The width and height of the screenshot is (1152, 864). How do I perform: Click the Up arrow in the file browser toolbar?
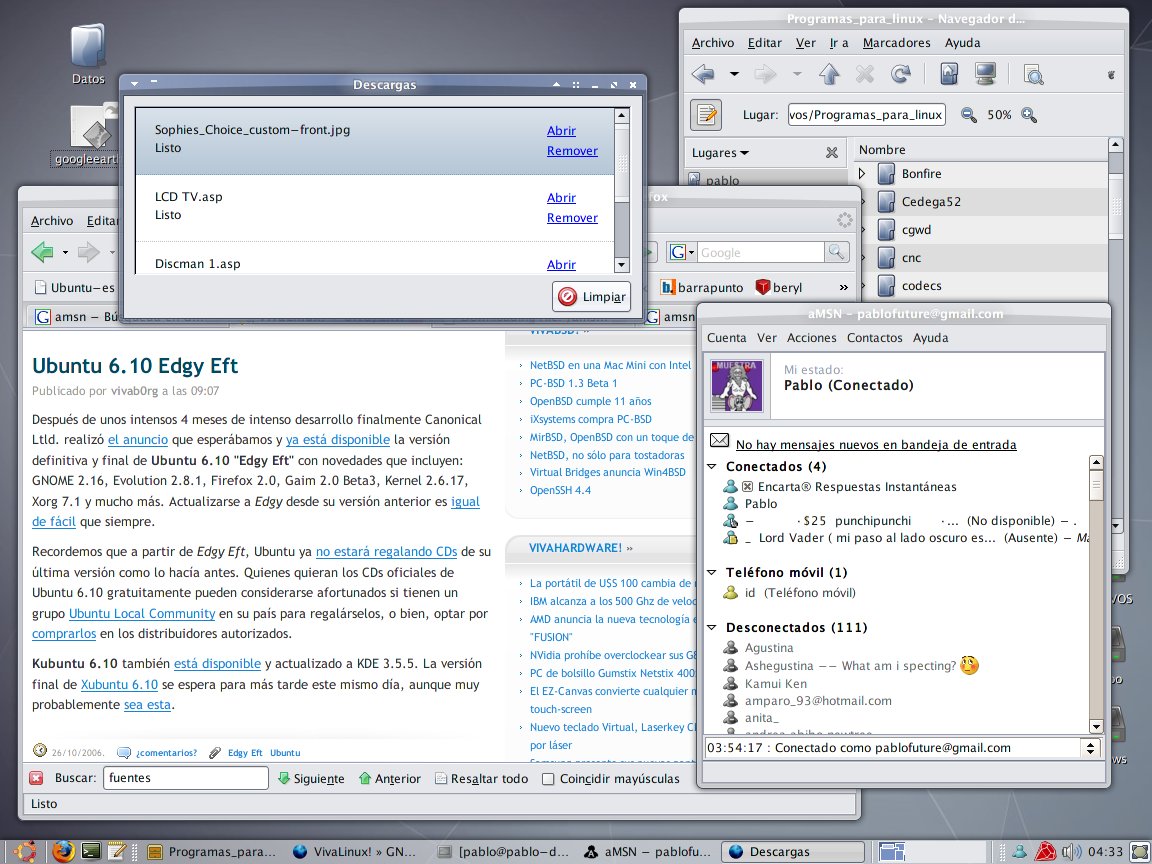coord(829,74)
